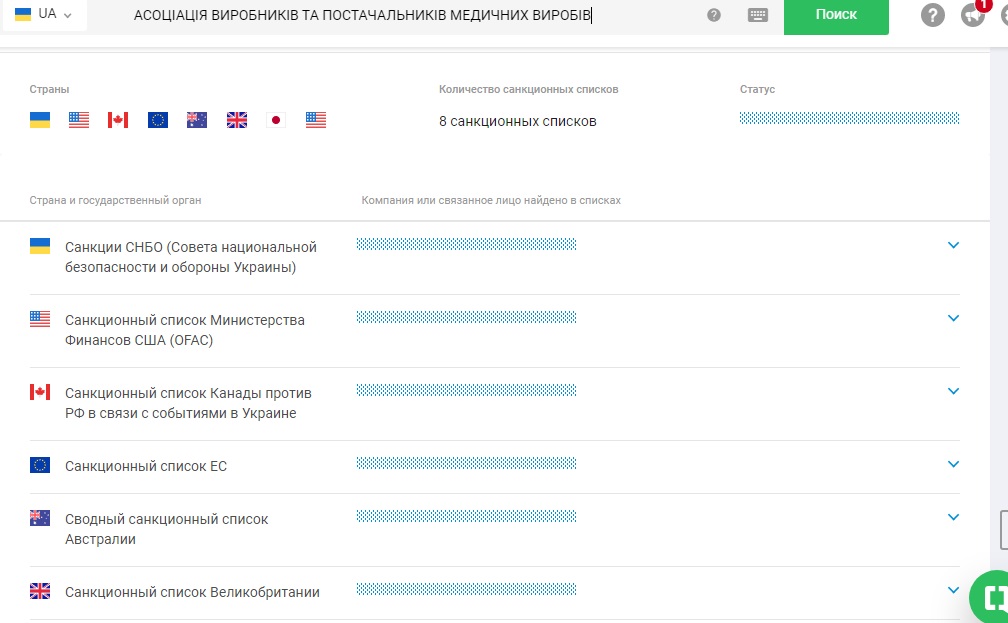Open the green chat widget icon
The height and width of the screenshot is (623, 1008).
(x=992, y=598)
